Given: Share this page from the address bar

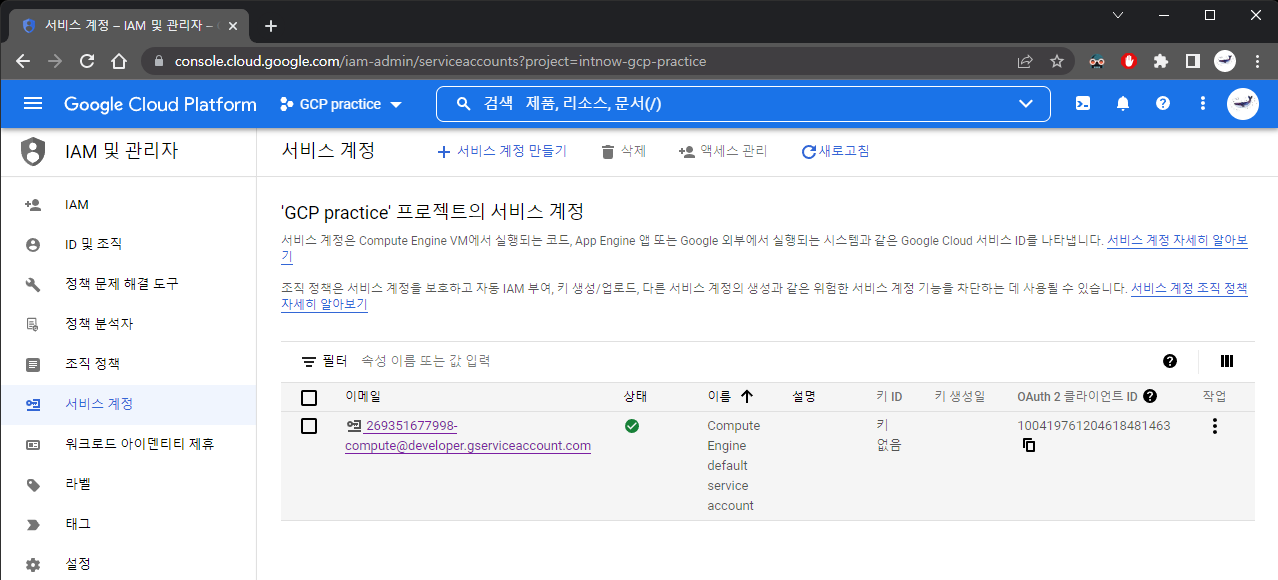Looking at the screenshot, I should [1025, 61].
